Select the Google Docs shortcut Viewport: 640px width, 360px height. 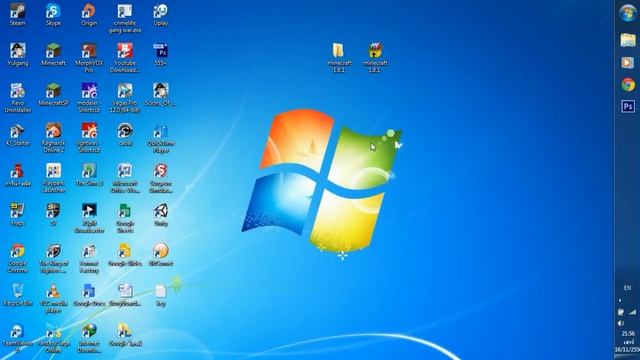[89, 294]
